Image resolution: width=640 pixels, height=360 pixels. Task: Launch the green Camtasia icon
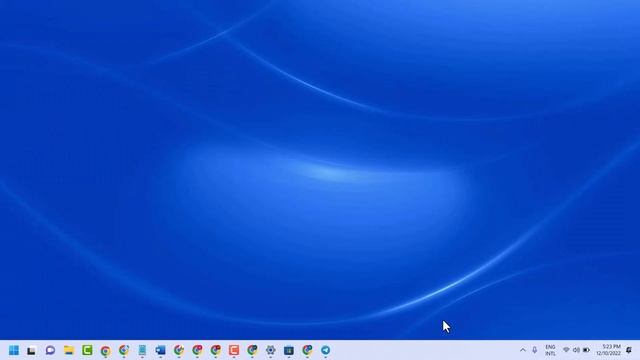click(87, 350)
